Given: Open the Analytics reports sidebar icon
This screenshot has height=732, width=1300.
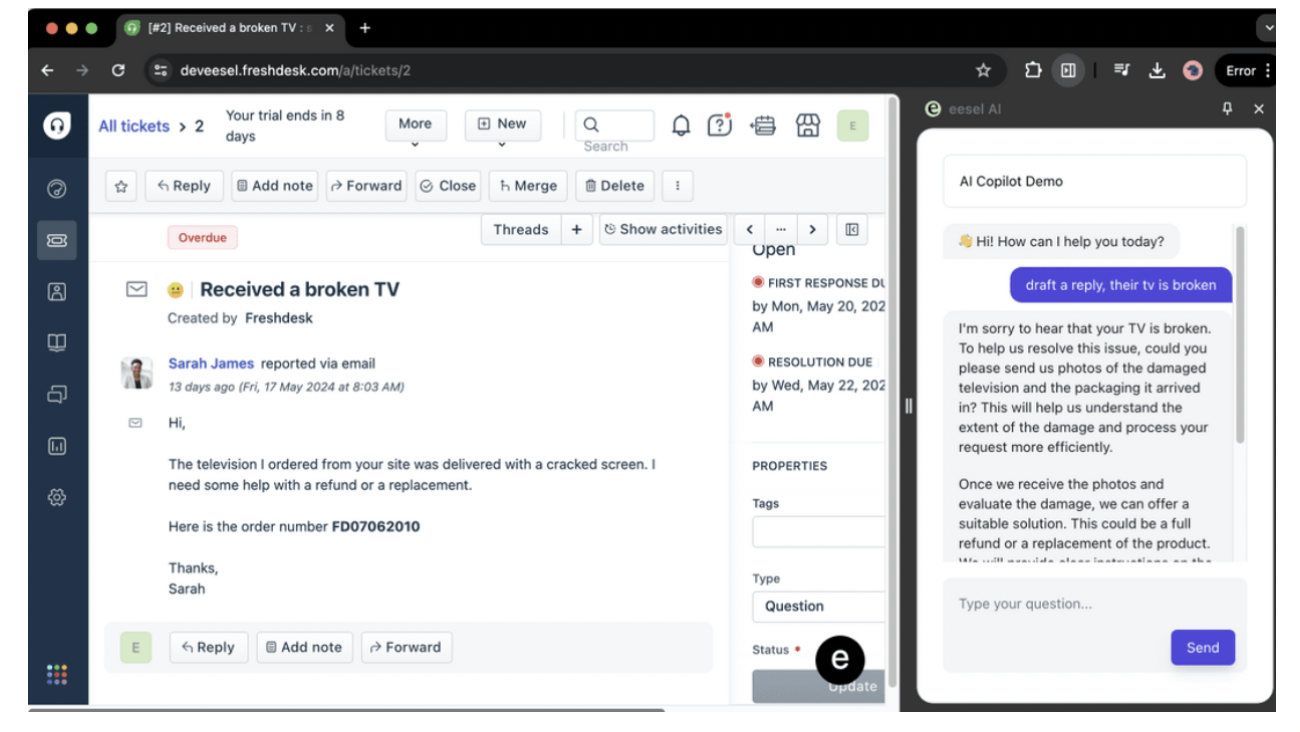Looking at the screenshot, I should coord(57,446).
